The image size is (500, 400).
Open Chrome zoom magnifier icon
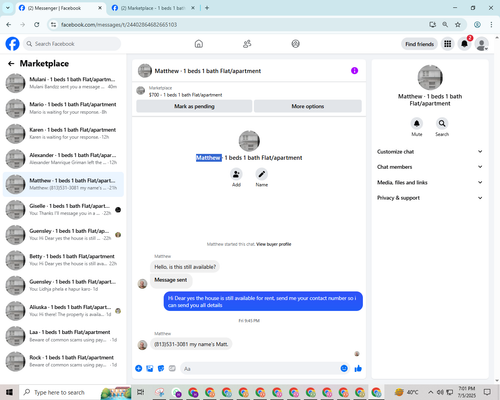(445, 24)
